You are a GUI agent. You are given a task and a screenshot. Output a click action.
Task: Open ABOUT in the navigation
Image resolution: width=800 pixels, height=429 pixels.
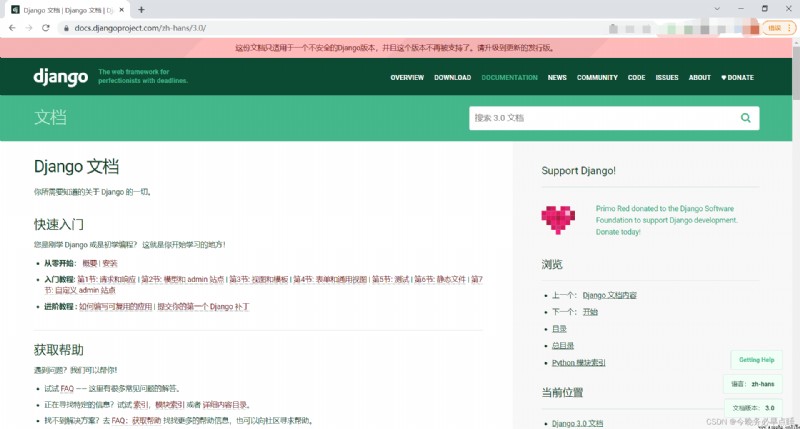click(699, 78)
